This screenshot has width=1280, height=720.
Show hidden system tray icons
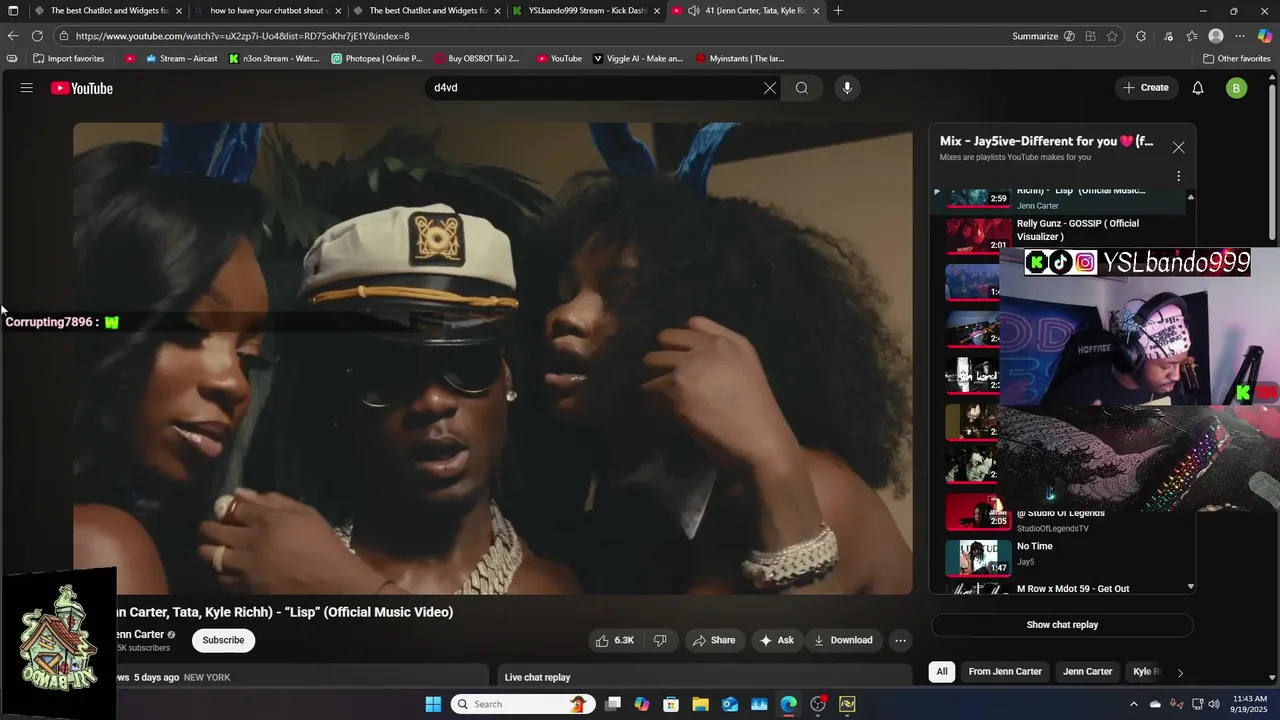click(1133, 704)
